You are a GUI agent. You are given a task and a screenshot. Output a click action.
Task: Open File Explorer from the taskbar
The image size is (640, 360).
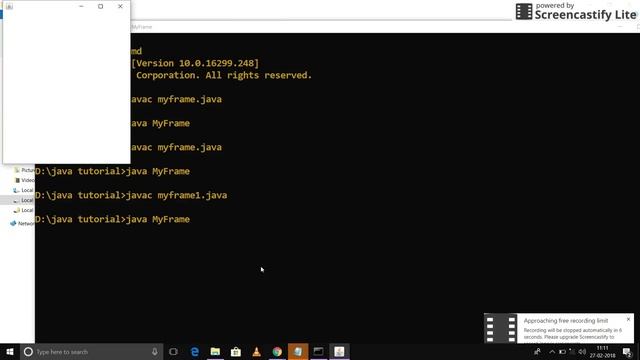point(215,351)
